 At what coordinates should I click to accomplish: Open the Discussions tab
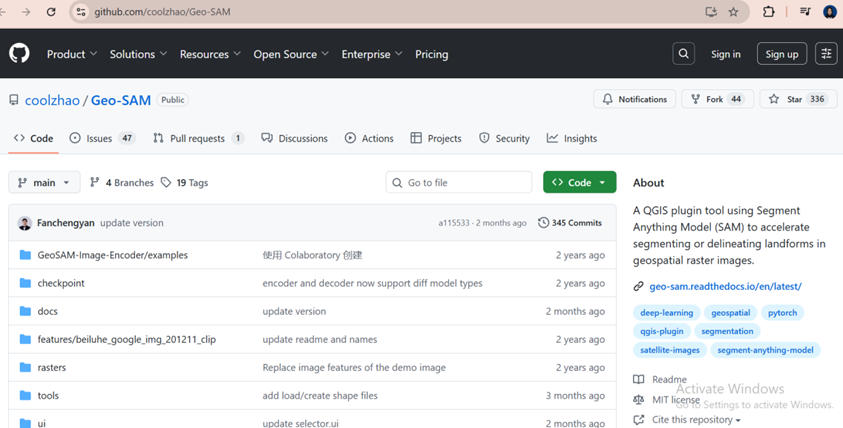(294, 138)
